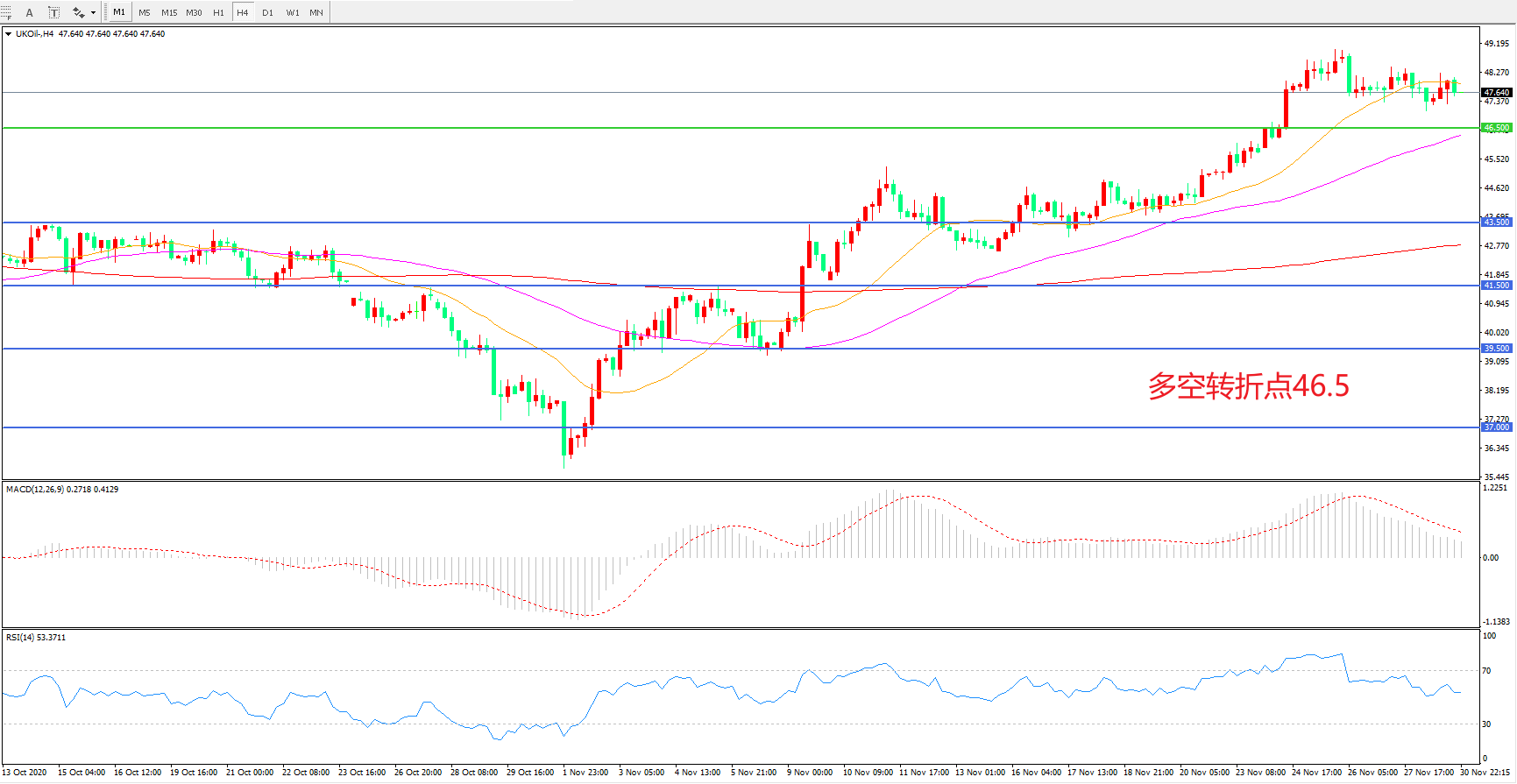This screenshot has height=784, width=1517.
Task: Select the H4 timeframe button
Action: (243, 12)
